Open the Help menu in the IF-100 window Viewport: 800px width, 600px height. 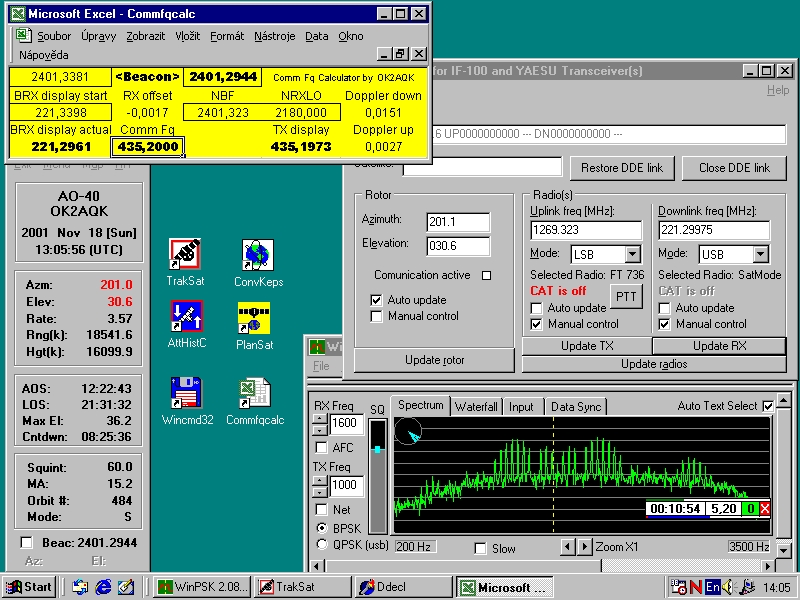778,90
